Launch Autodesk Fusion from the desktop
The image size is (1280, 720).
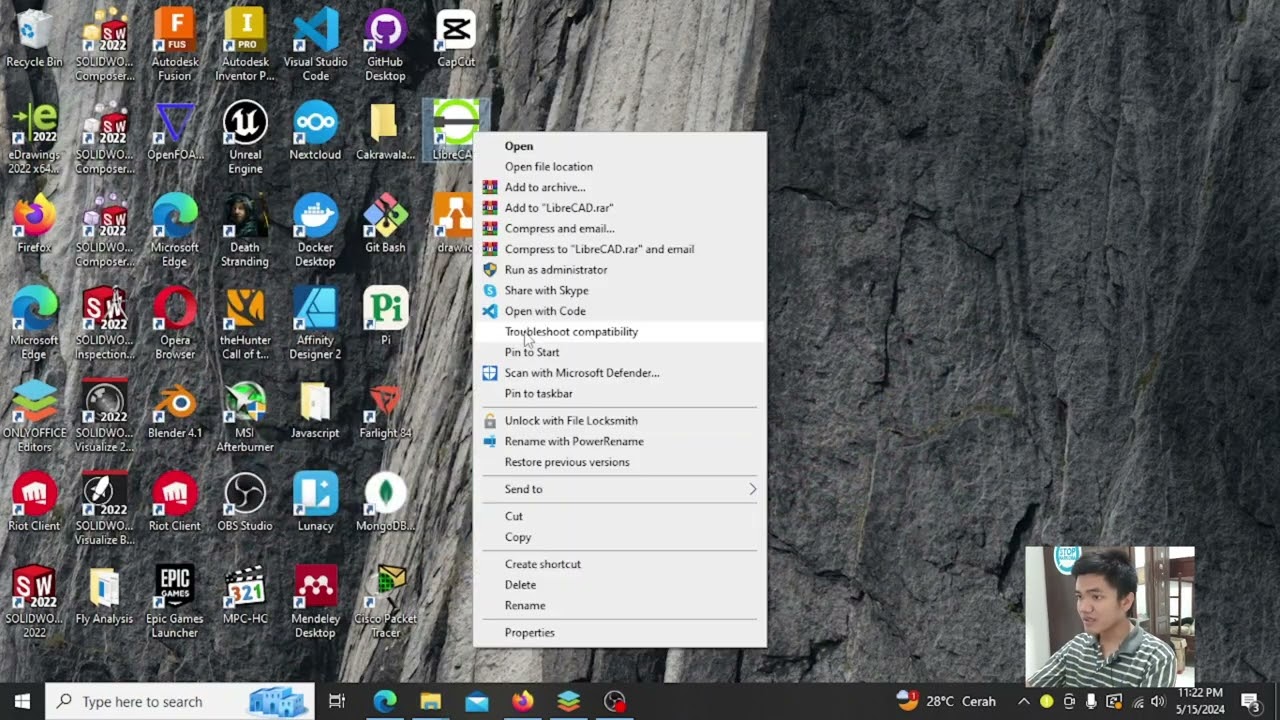tap(175, 46)
